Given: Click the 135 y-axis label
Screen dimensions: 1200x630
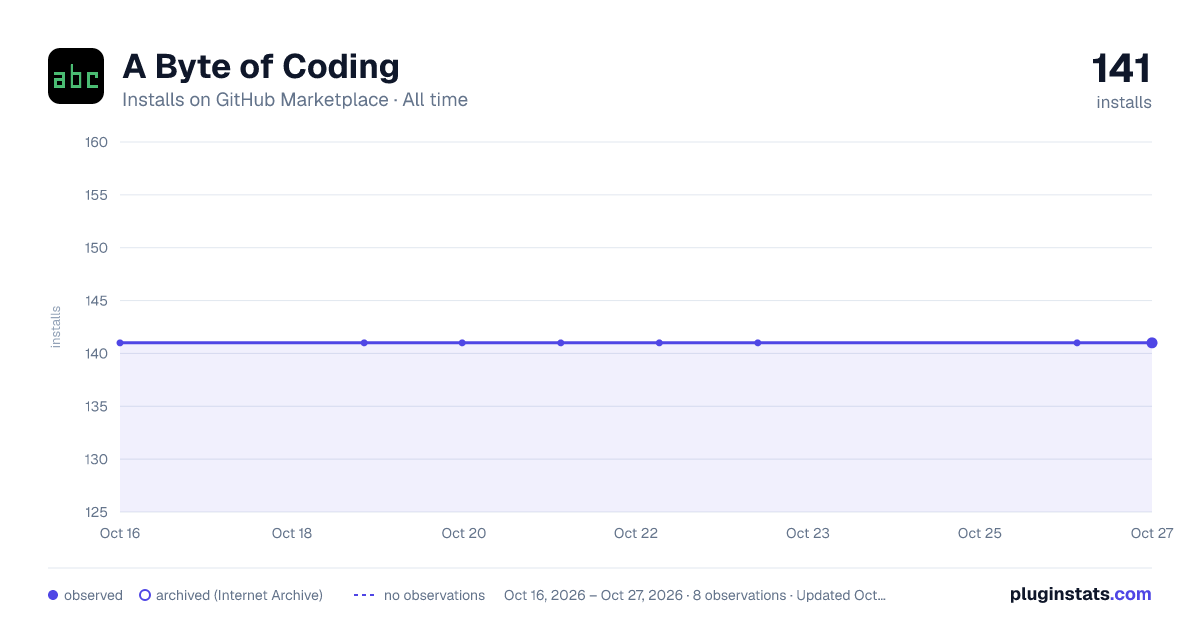Looking at the screenshot, I should coord(97,407).
